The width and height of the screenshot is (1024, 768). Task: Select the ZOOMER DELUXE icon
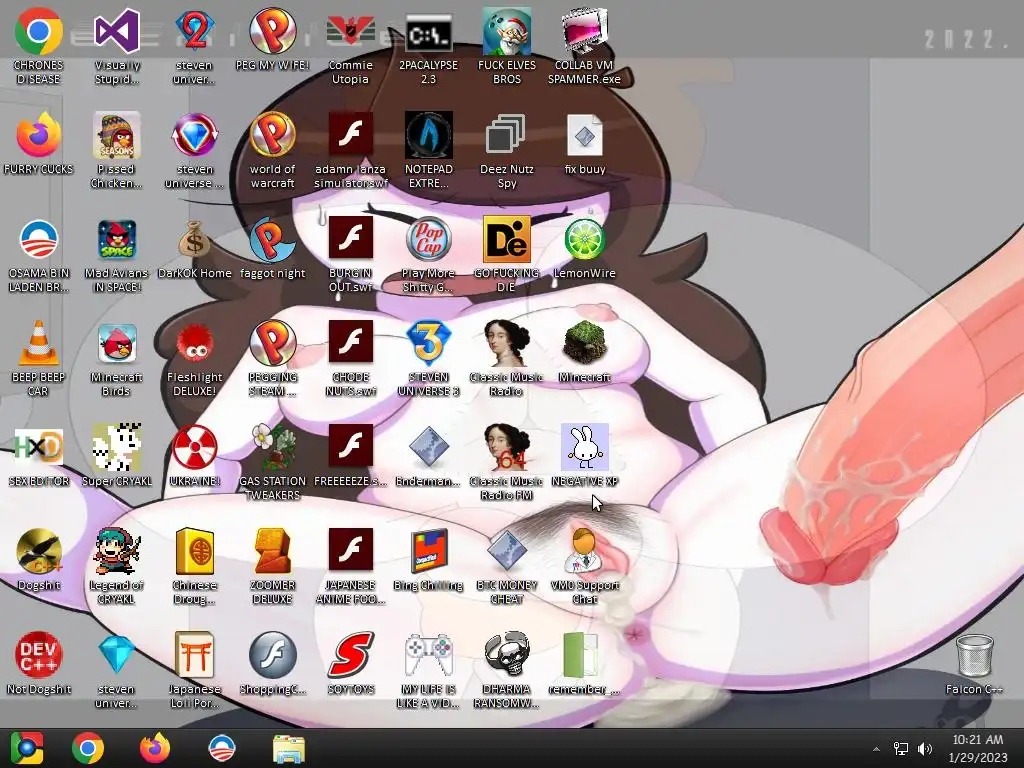pos(272,551)
